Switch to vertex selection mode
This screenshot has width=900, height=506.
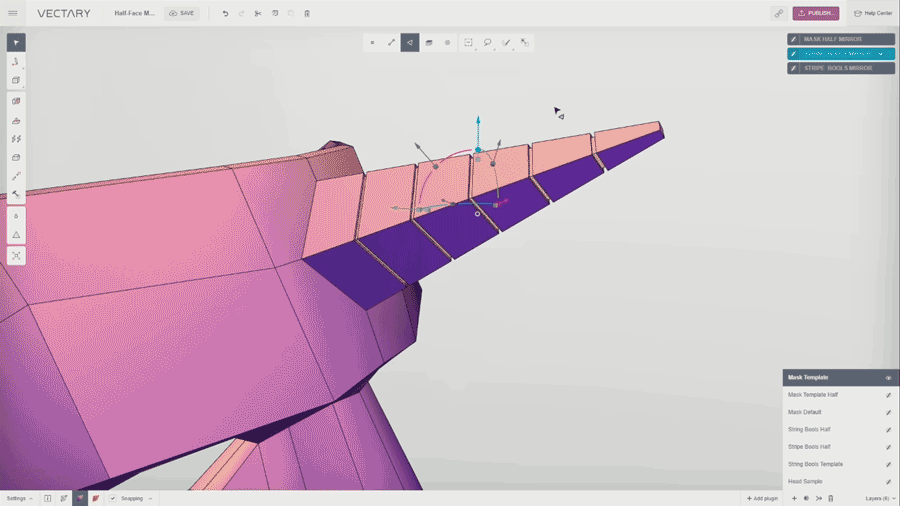(373, 42)
